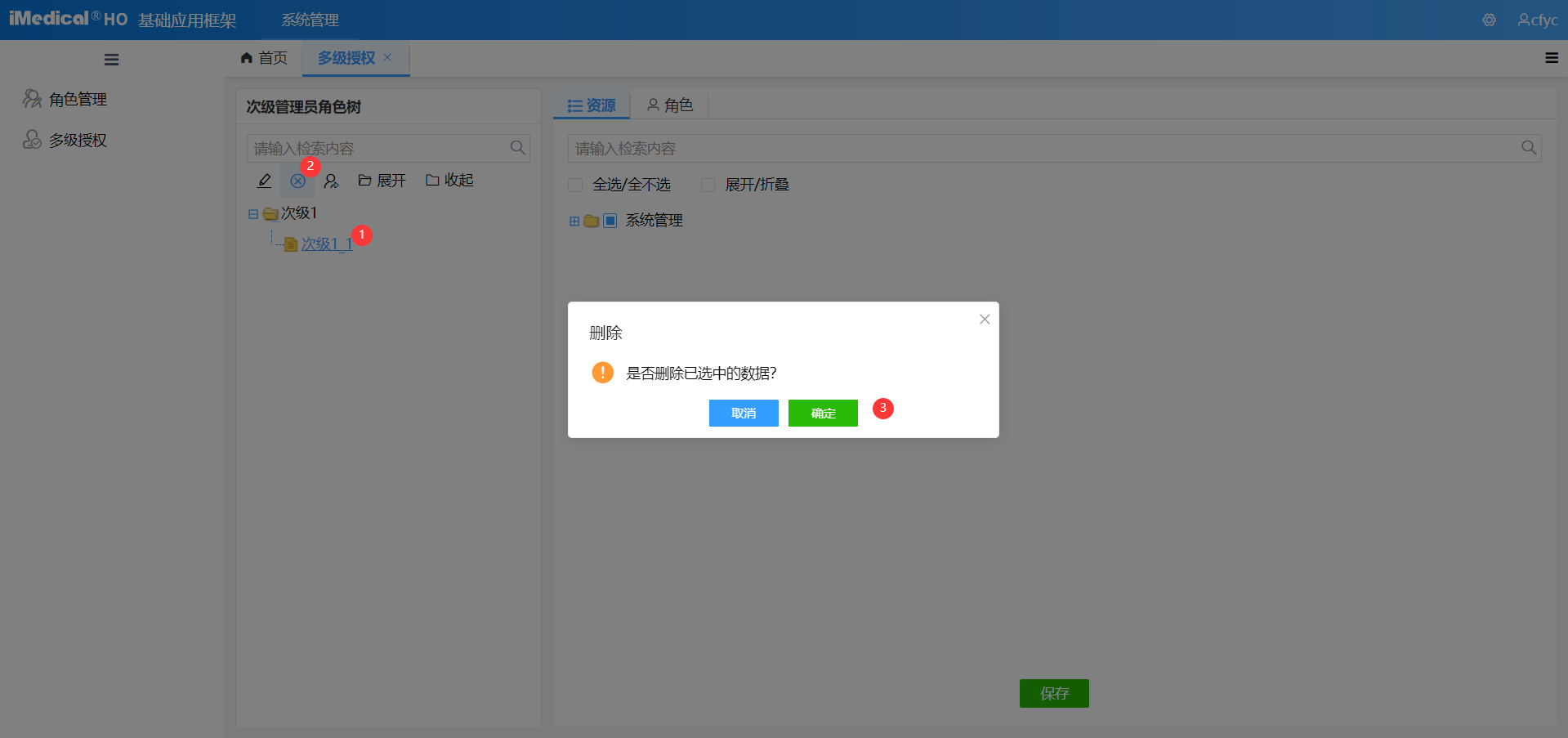Collapse the 次级1 tree node

click(x=252, y=213)
